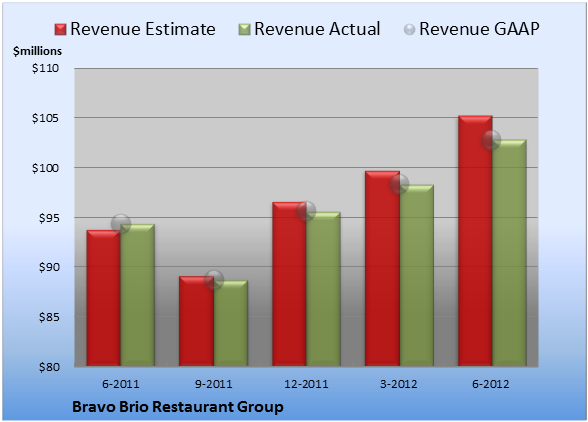This screenshot has width=588, height=422.
Task: Click the 3-2012 GAAP sphere marker
Action: pyautogui.click(x=399, y=184)
